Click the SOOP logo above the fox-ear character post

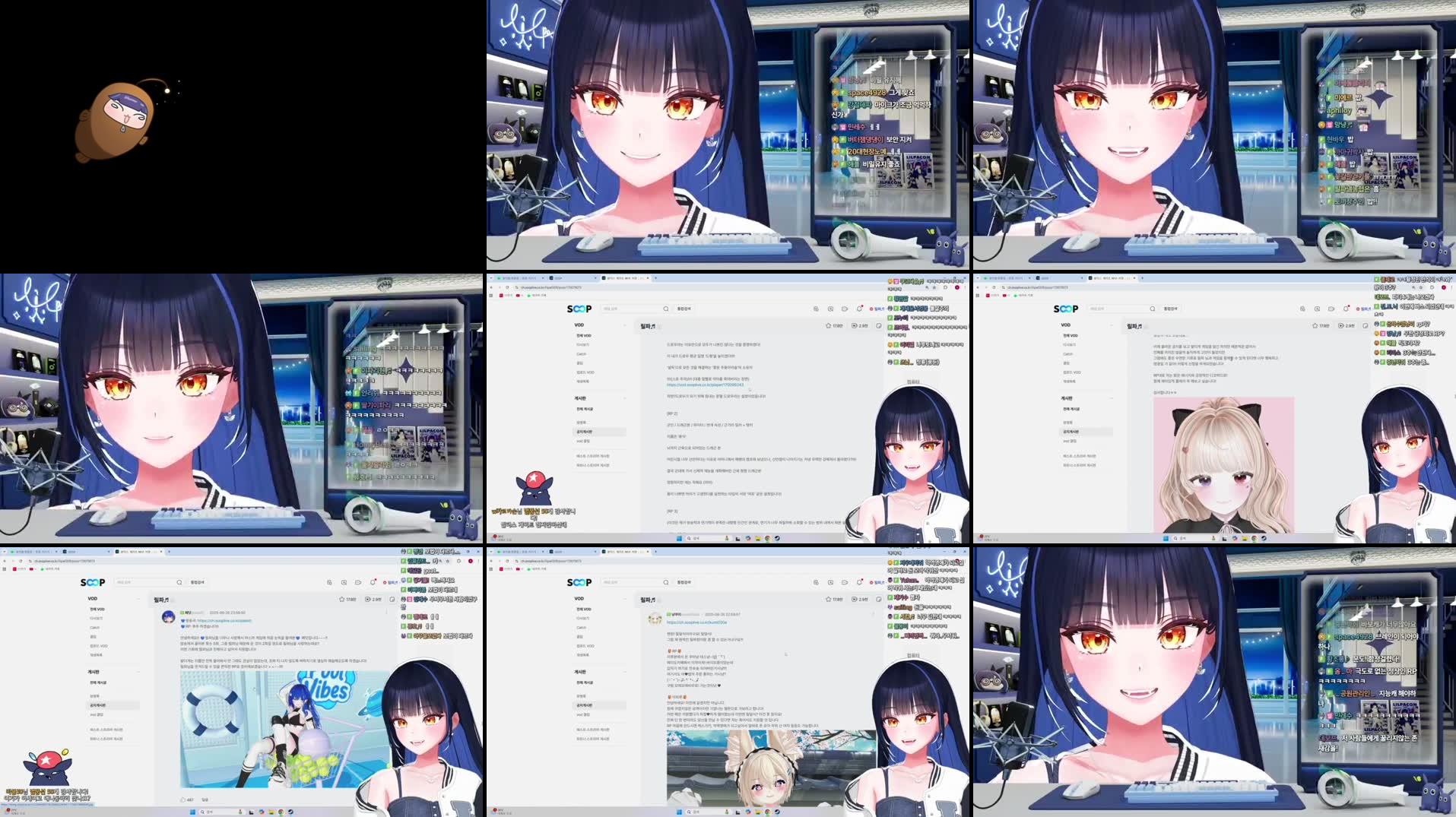[x=579, y=582]
